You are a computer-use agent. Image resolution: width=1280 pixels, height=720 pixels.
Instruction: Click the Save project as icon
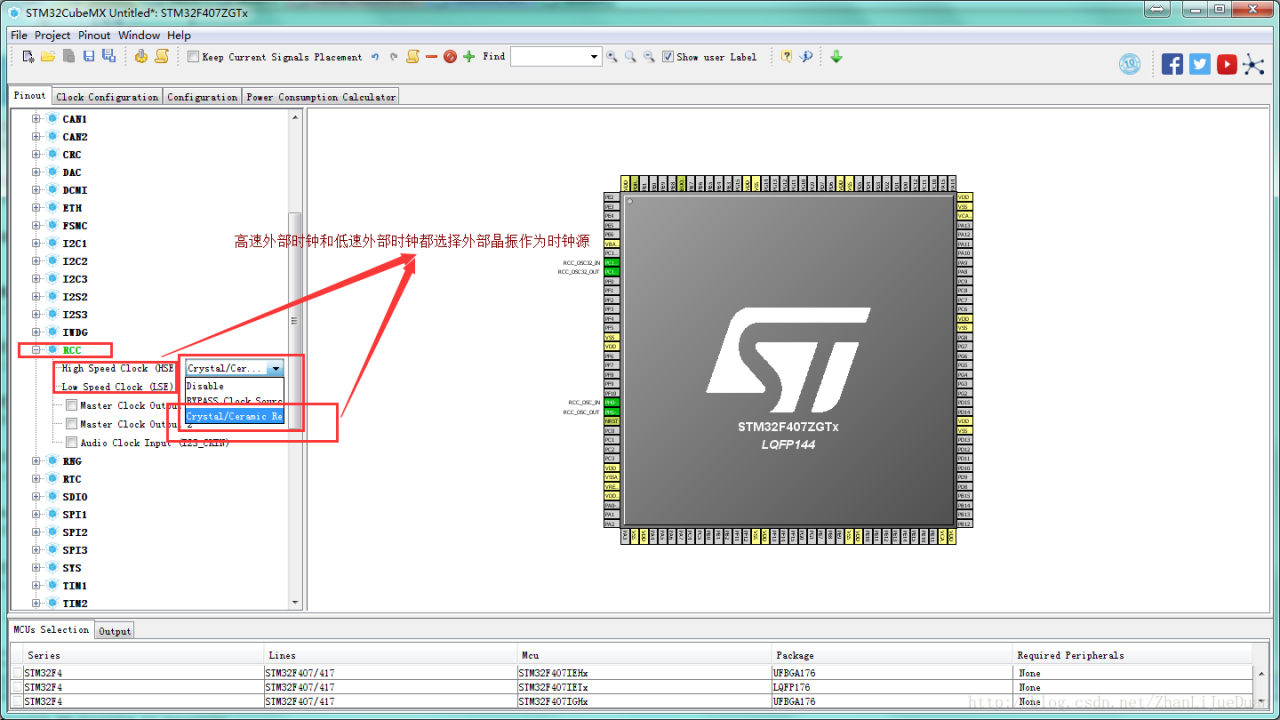(x=108, y=57)
